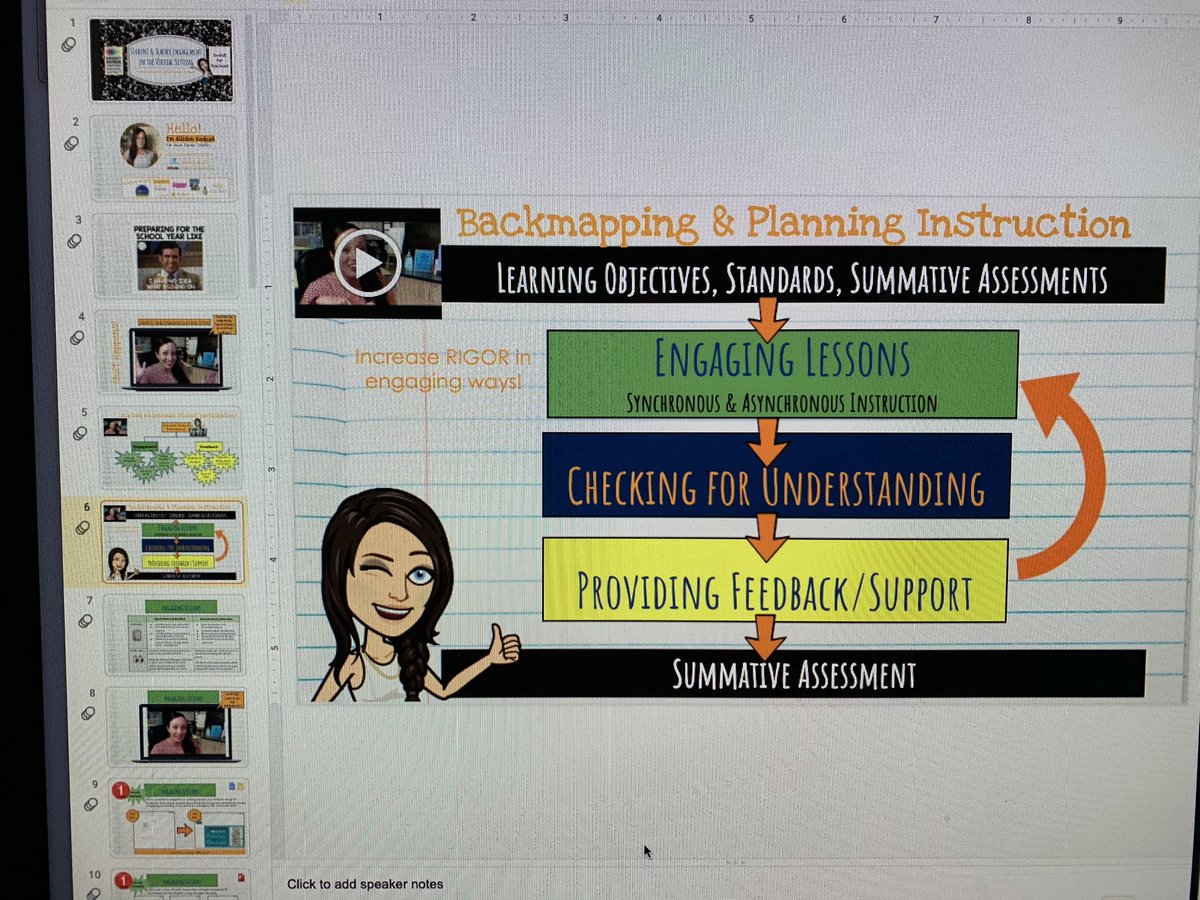Click the linked-slide icon beside slide 1
This screenshot has height=900, width=1200.
point(68,44)
